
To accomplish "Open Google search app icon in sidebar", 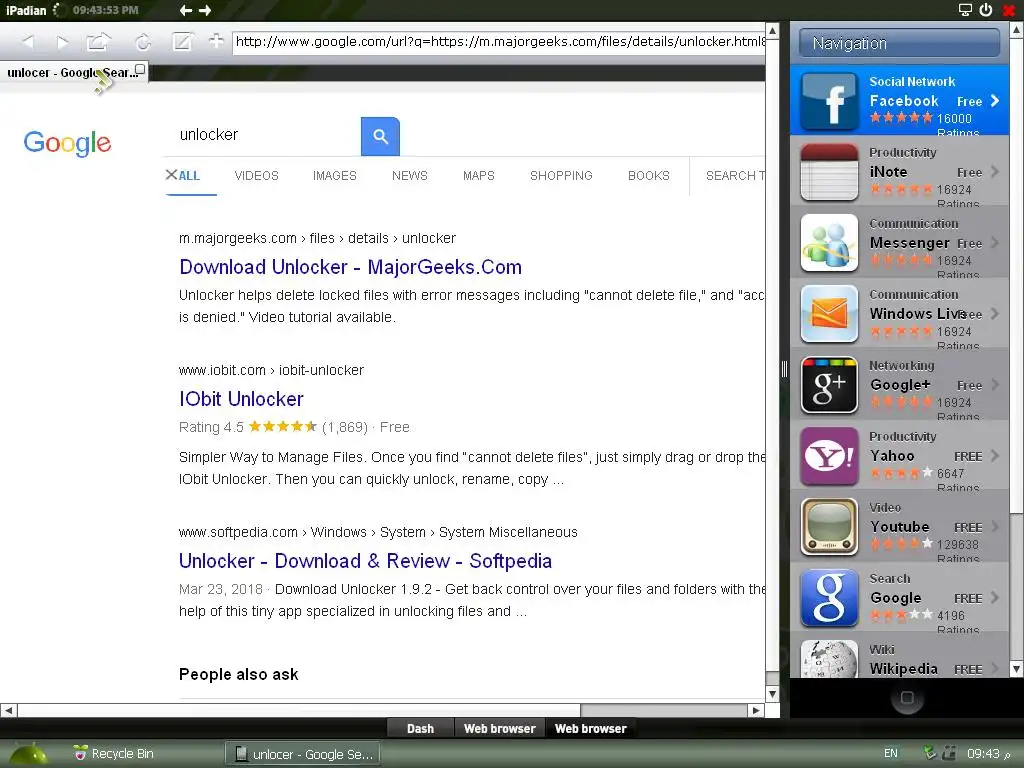I will (829, 598).
